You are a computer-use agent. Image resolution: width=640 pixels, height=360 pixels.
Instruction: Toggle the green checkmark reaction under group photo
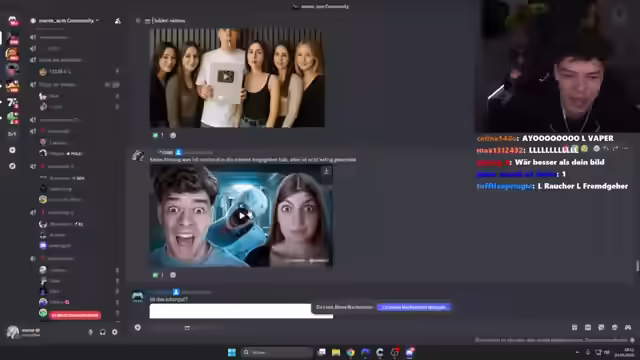[158, 135]
